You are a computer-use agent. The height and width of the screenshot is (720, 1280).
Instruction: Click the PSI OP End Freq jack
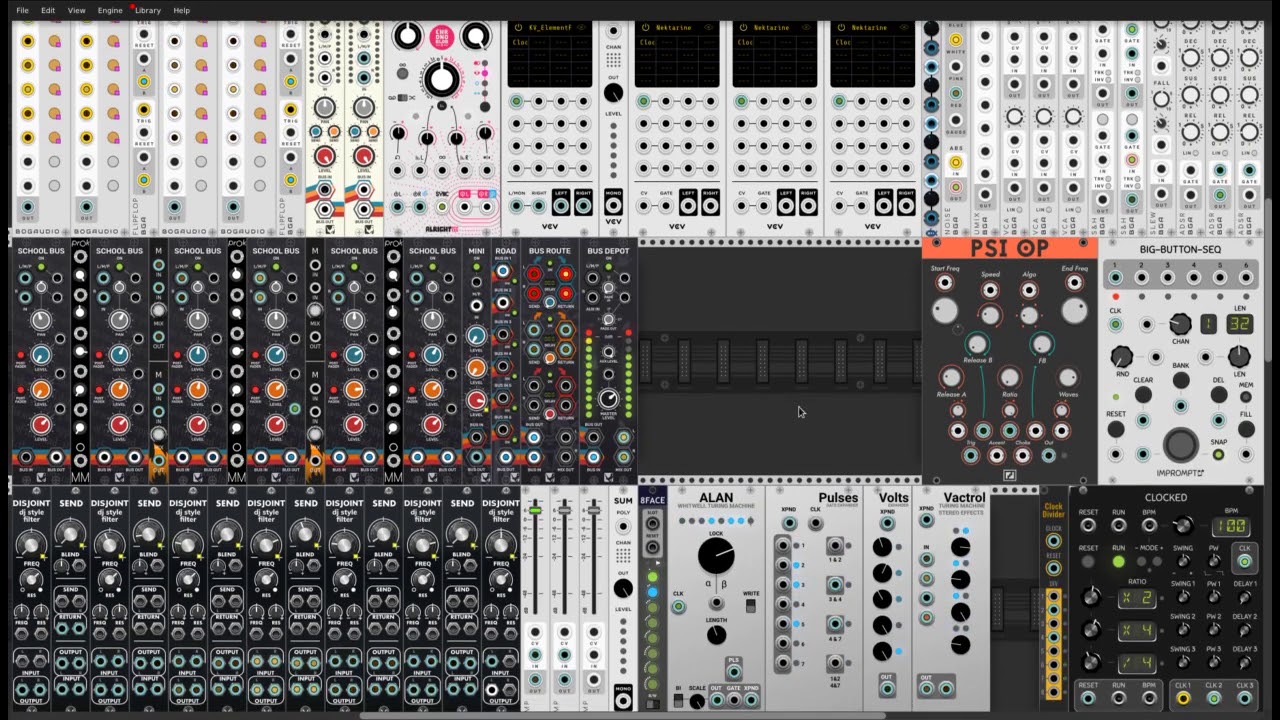point(1074,283)
